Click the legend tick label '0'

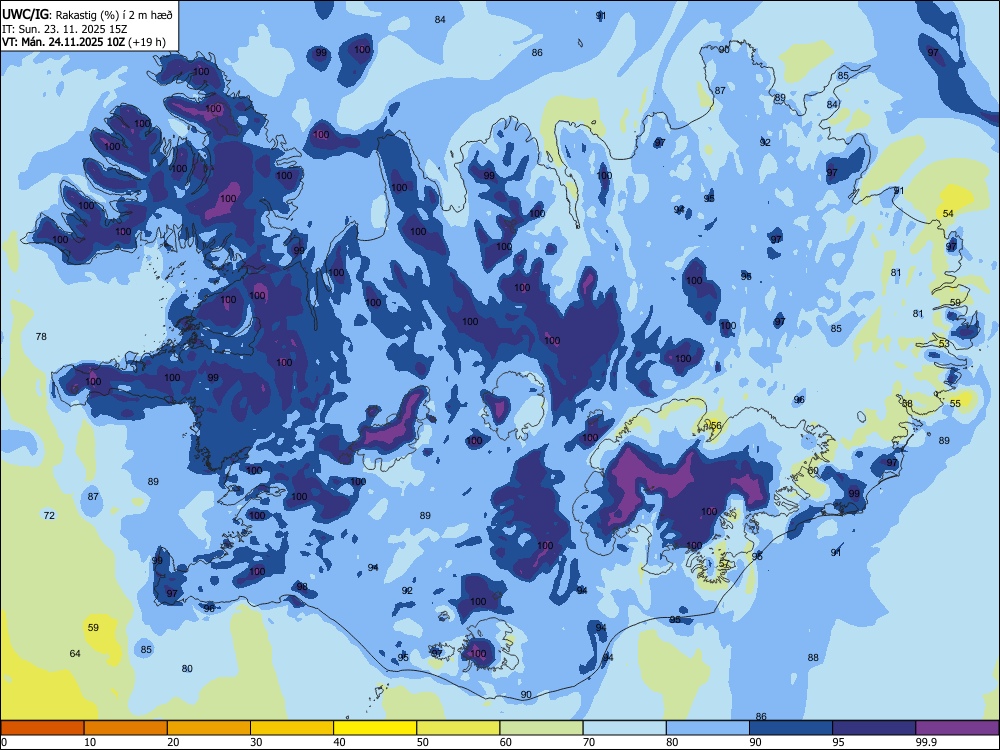click(4, 742)
